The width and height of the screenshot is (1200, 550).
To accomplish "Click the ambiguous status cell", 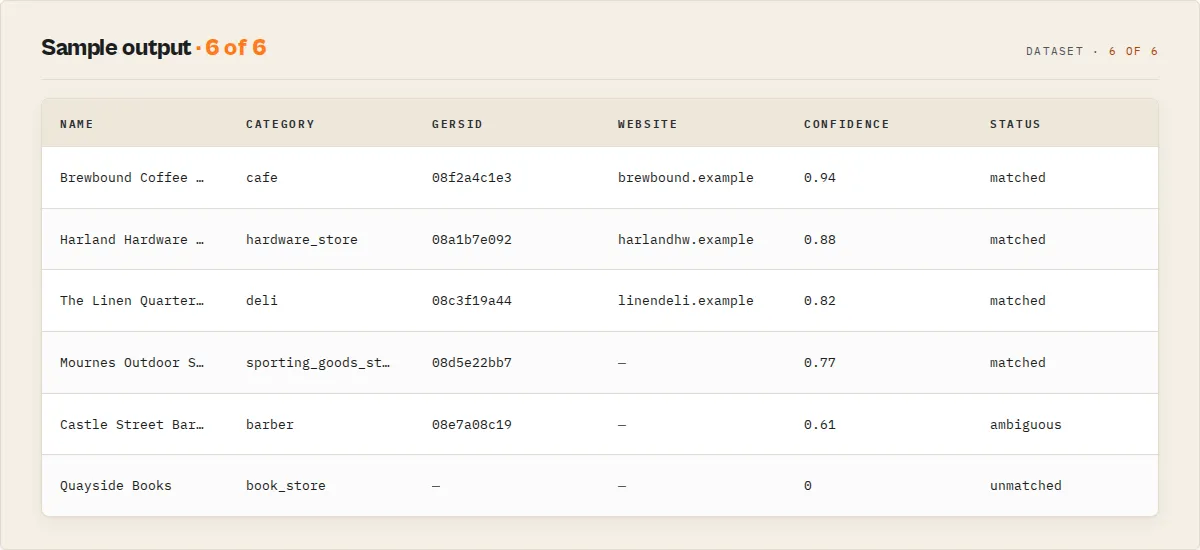I will coord(1026,425).
